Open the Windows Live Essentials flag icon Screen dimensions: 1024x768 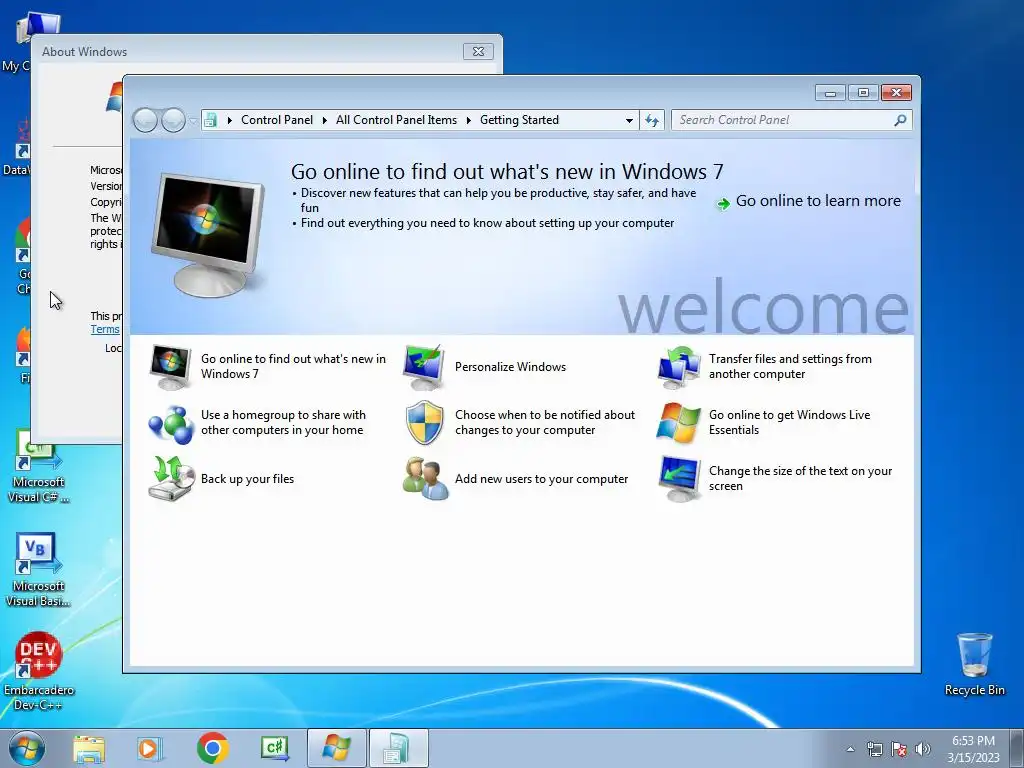pos(679,423)
